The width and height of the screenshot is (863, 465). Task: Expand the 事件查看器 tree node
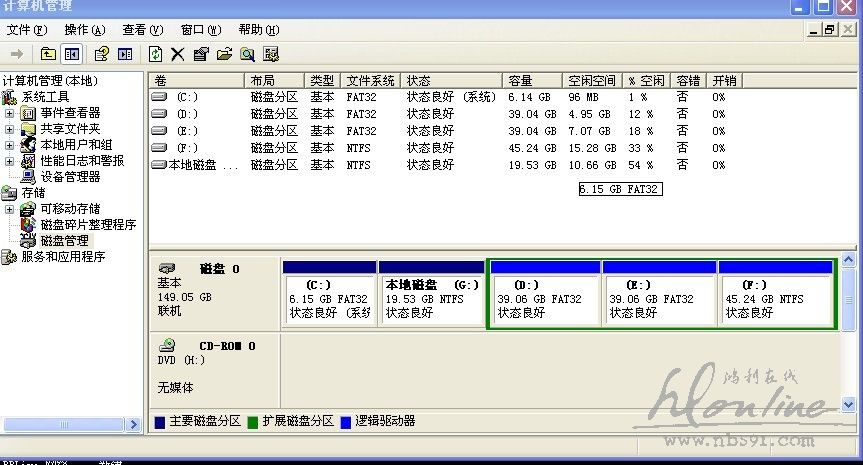tap(10, 113)
